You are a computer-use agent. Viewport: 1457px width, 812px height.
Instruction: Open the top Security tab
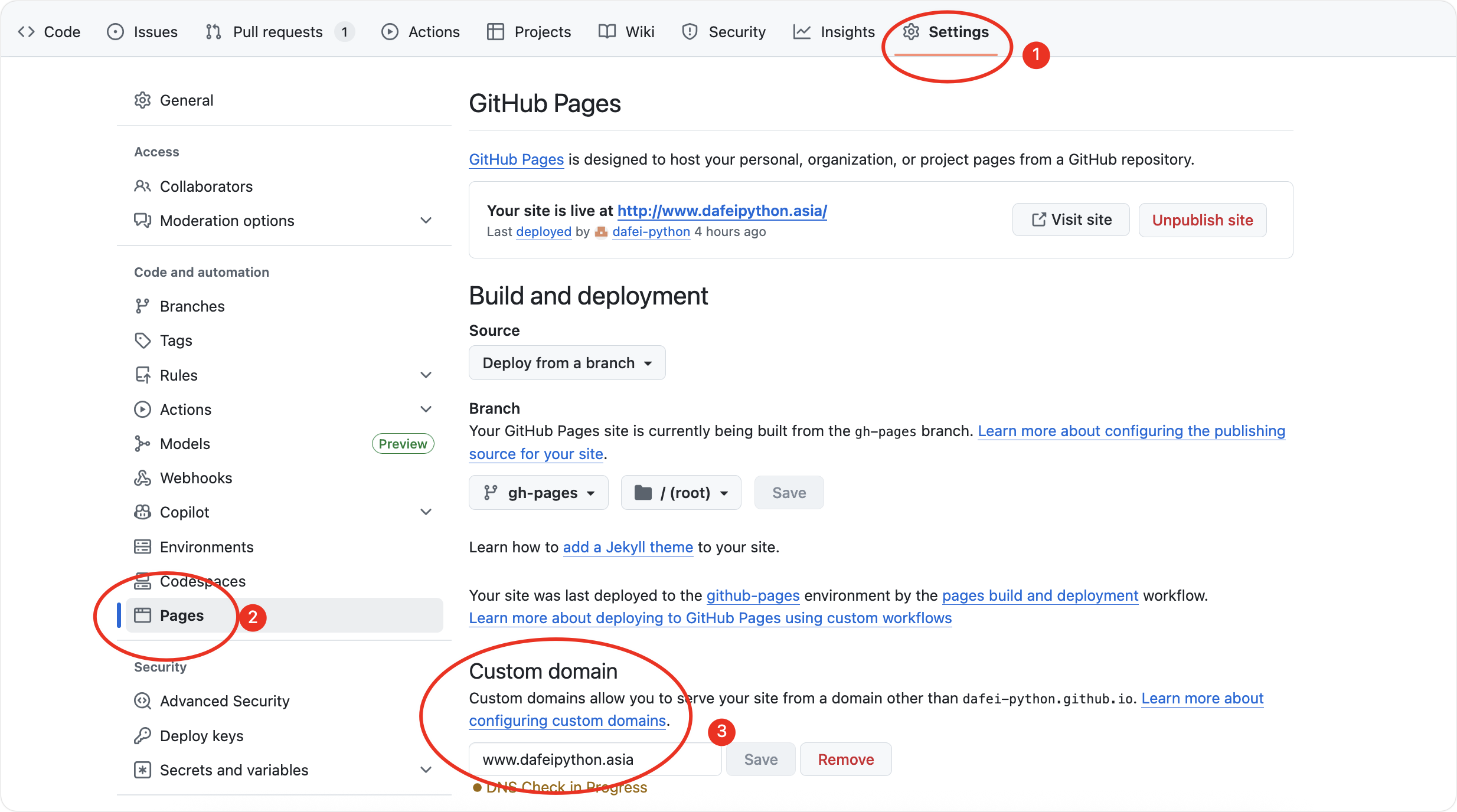point(724,32)
